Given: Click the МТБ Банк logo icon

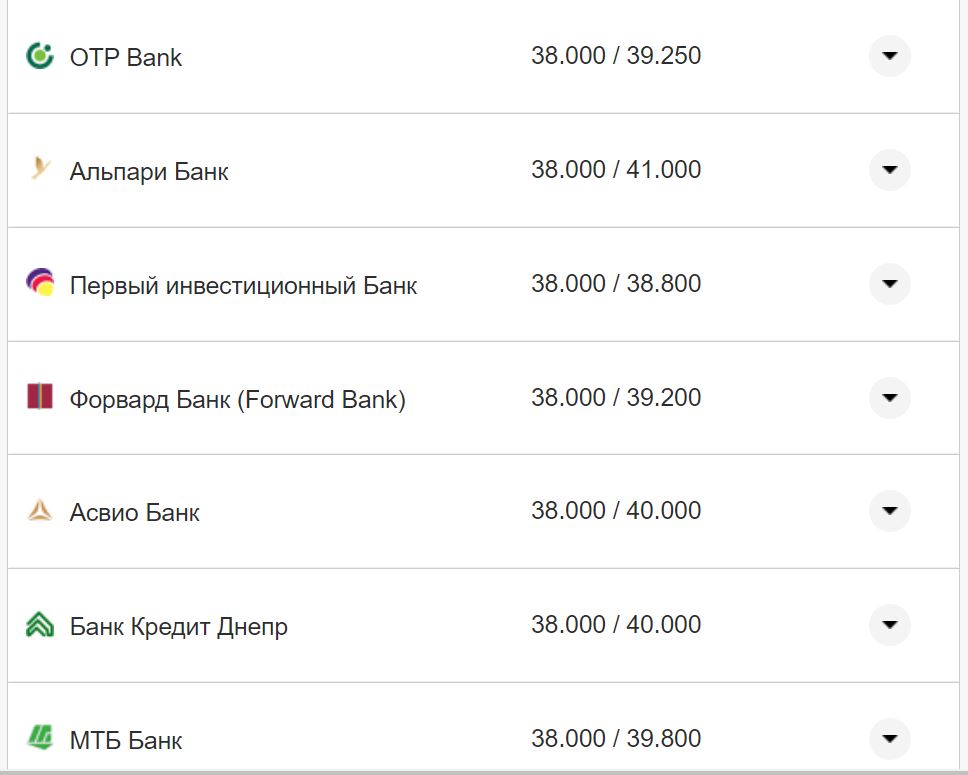Looking at the screenshot, I should (40, 739).
